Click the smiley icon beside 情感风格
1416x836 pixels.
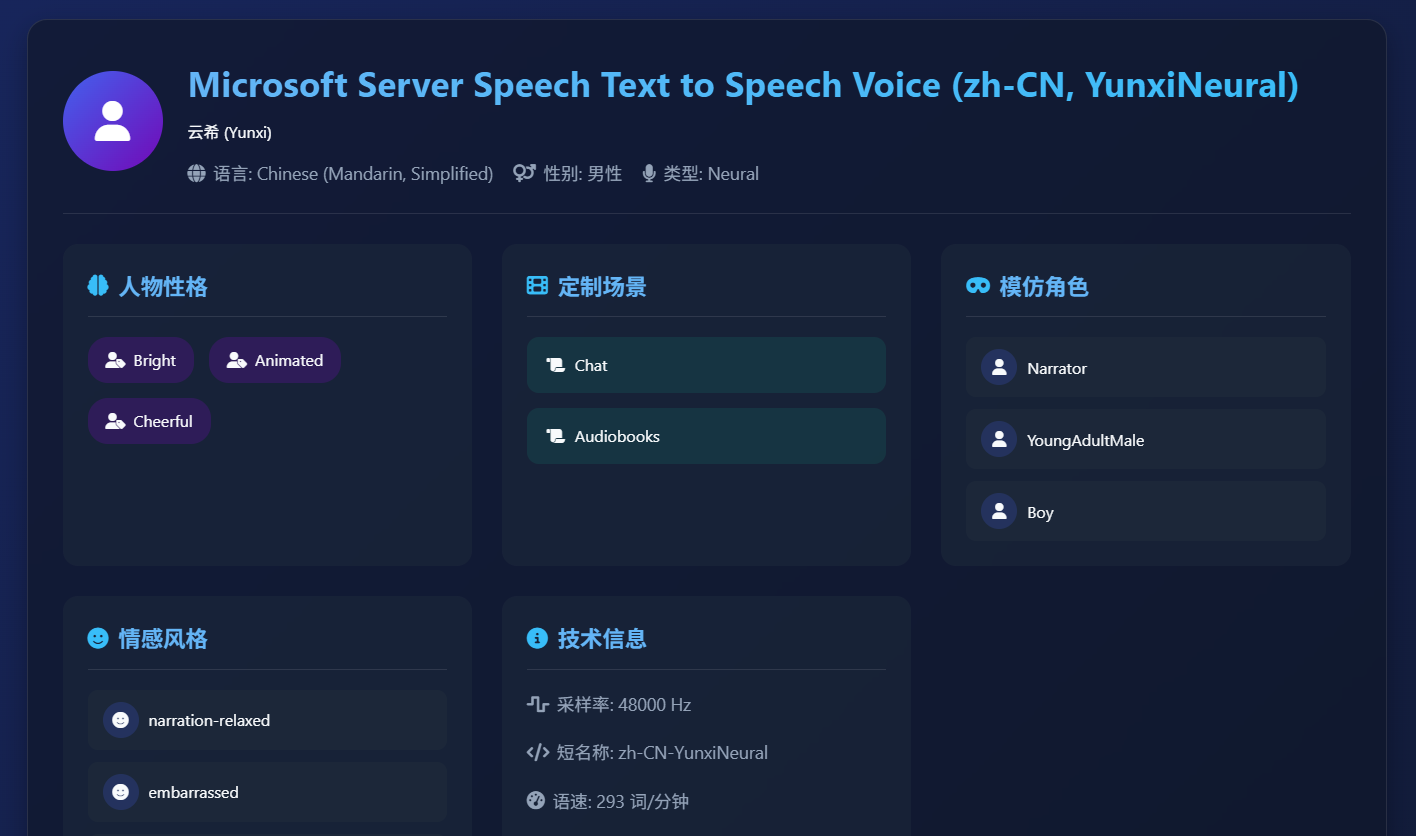(x=98, y=639)
